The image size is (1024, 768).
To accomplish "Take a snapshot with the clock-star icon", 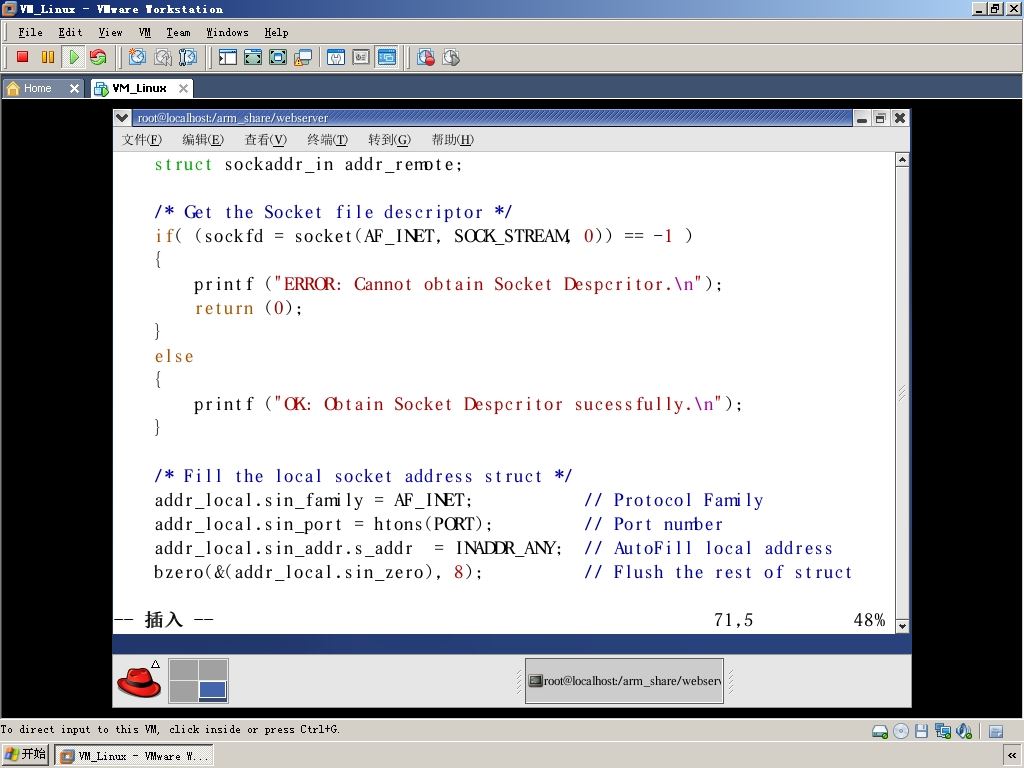I will click(x=137, y=57).
